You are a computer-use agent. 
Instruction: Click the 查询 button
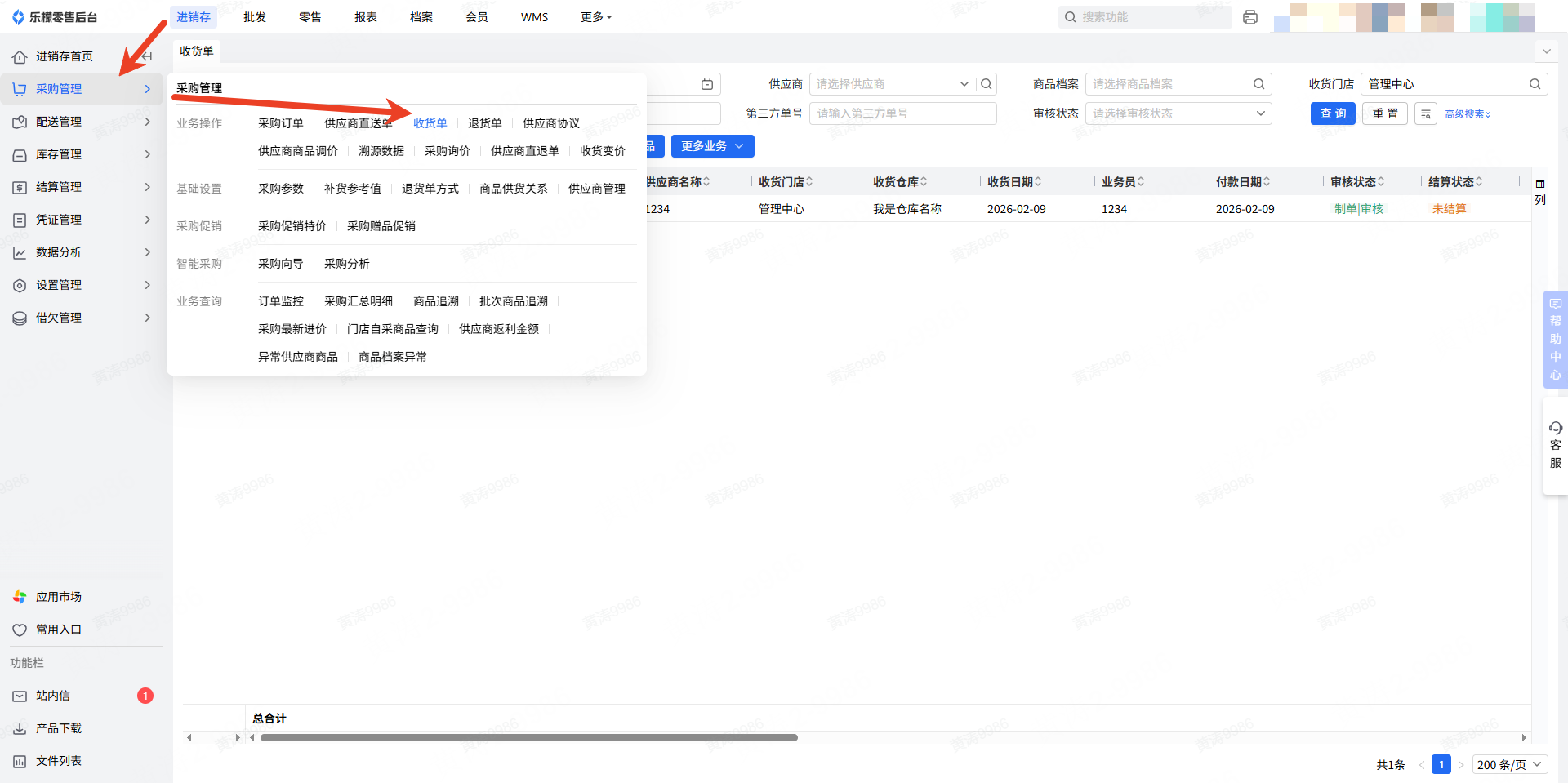[1333, 113]
